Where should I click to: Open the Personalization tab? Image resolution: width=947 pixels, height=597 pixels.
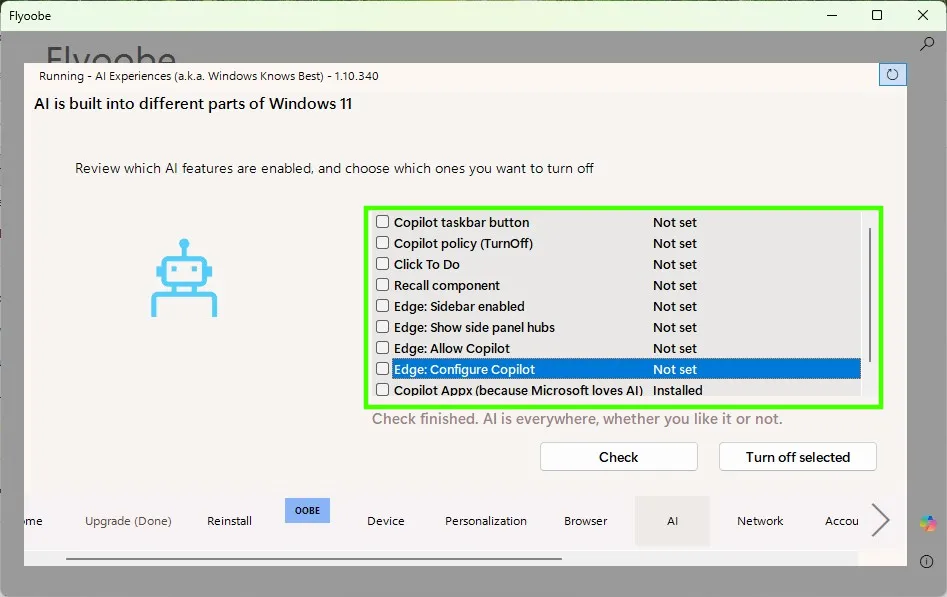pyautogui.click(x=486, y=520)
